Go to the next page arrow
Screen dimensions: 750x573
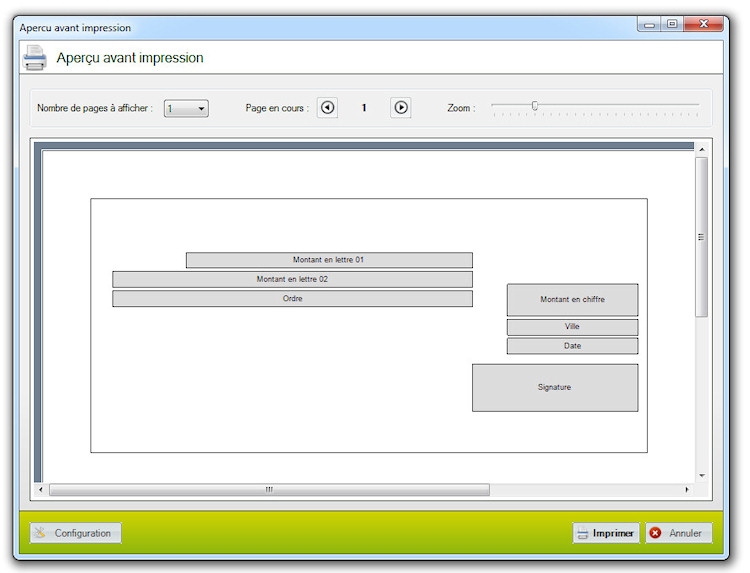(401, 108)
